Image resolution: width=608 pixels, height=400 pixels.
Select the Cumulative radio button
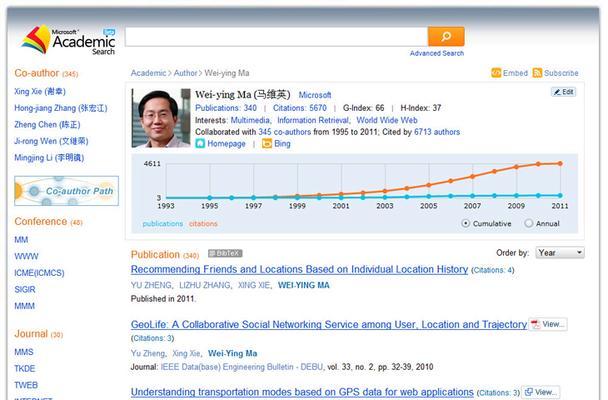click(466, 224)
